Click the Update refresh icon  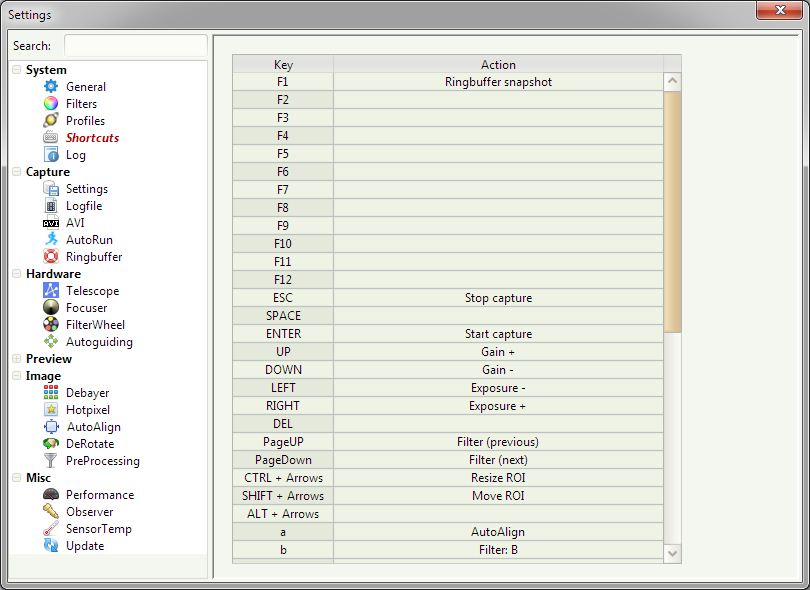51,546
